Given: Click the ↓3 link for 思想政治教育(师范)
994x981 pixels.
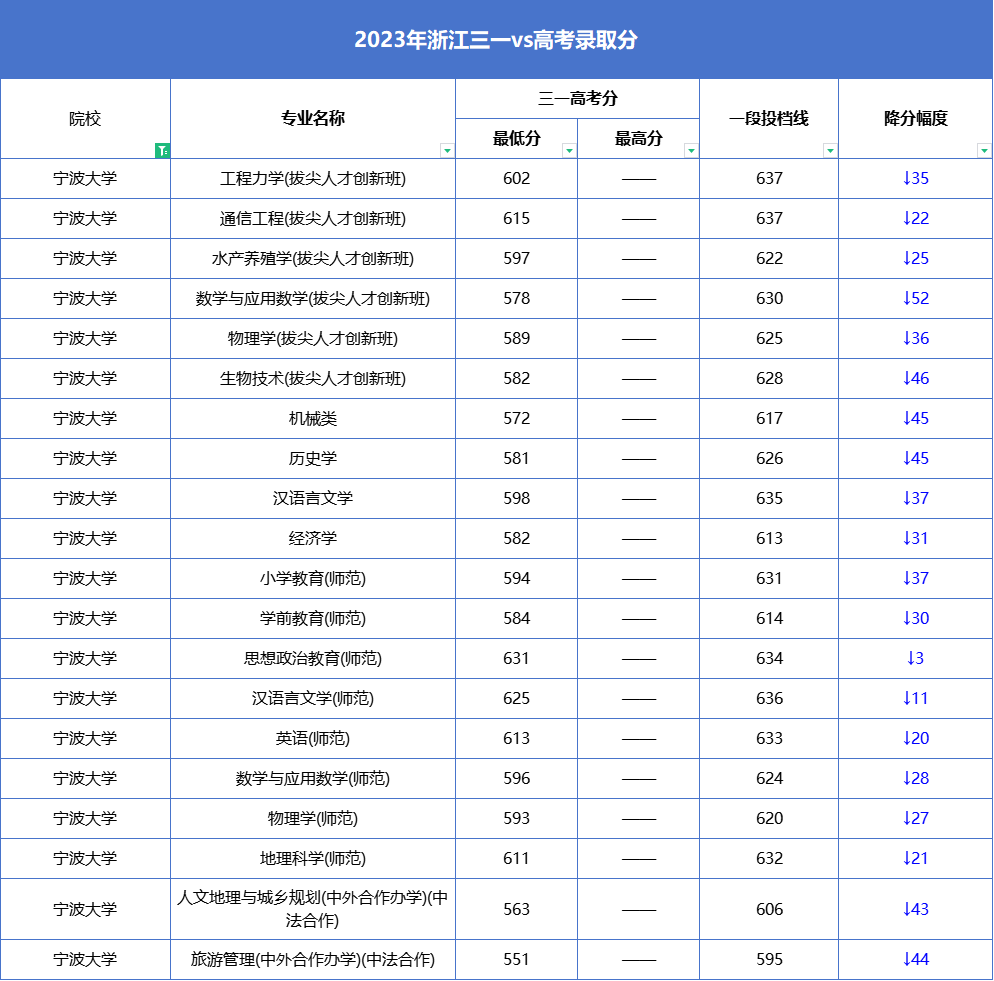Looking at the screenshot, I should (x=915, y=658).
